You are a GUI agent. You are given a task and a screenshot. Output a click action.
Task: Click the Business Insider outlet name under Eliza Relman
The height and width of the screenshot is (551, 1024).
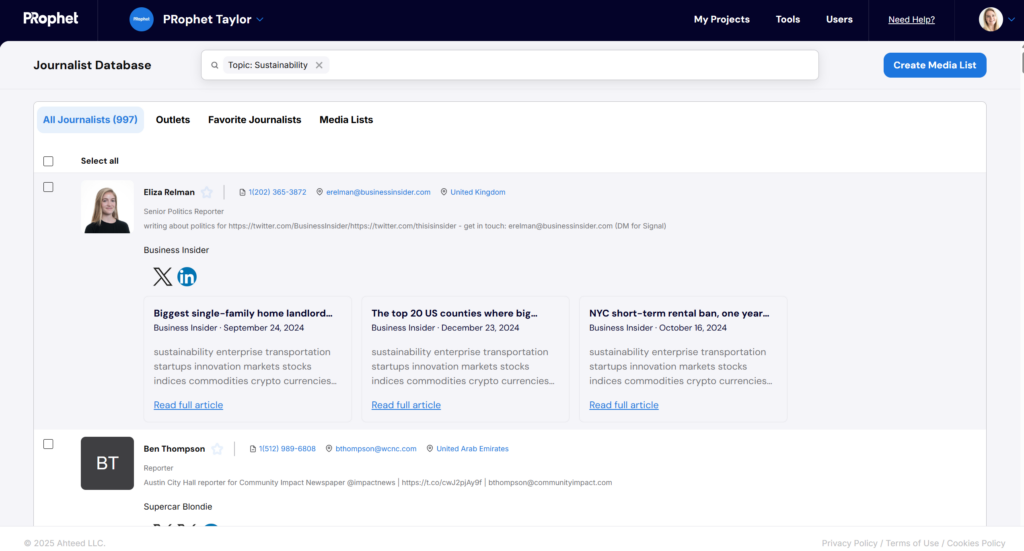176,250
